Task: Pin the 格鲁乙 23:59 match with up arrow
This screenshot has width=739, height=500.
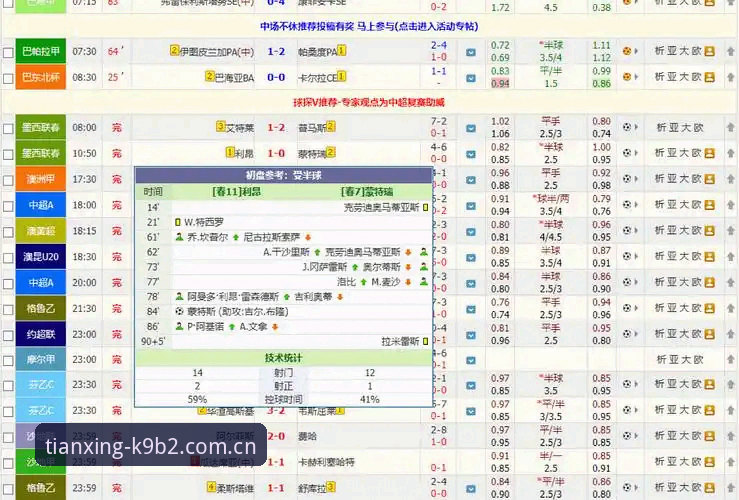Action: tap(731, 488)
